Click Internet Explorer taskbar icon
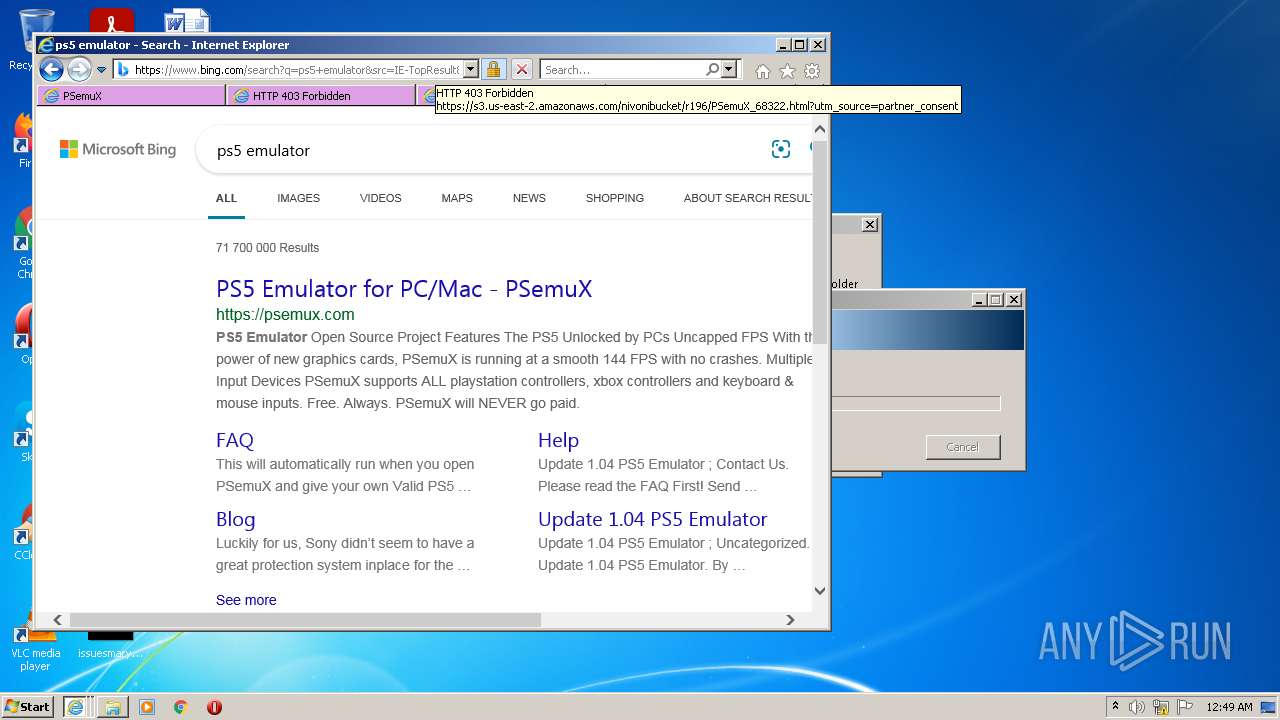1280x720 pixels. pyautogui.click(x=75, y=707)
